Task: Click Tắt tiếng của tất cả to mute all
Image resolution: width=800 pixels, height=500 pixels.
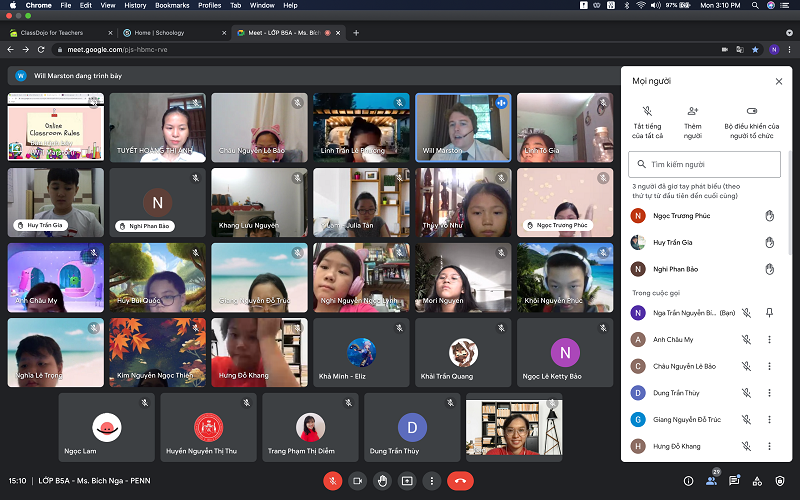Action: [x=648, y=119]
